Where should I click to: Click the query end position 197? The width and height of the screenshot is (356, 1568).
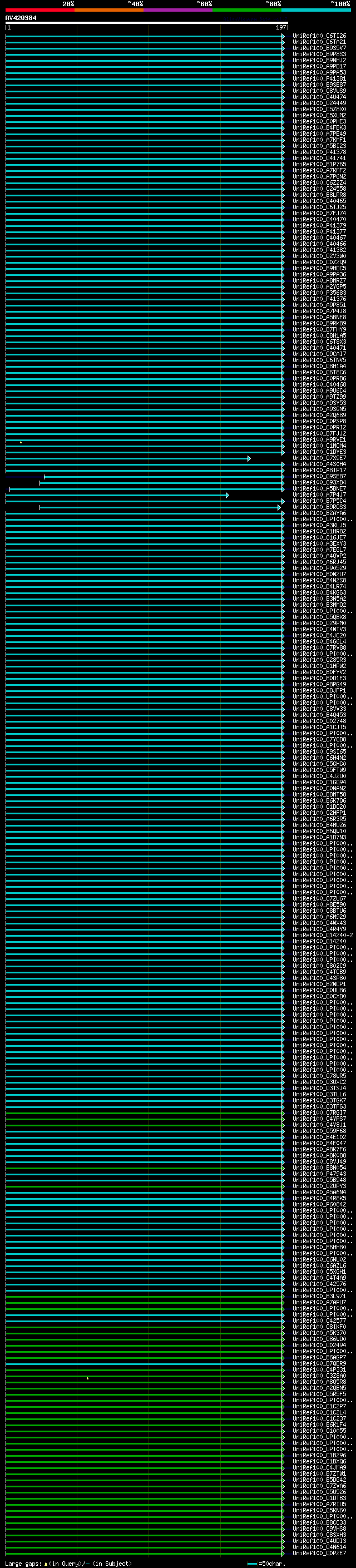click(281, 27)
